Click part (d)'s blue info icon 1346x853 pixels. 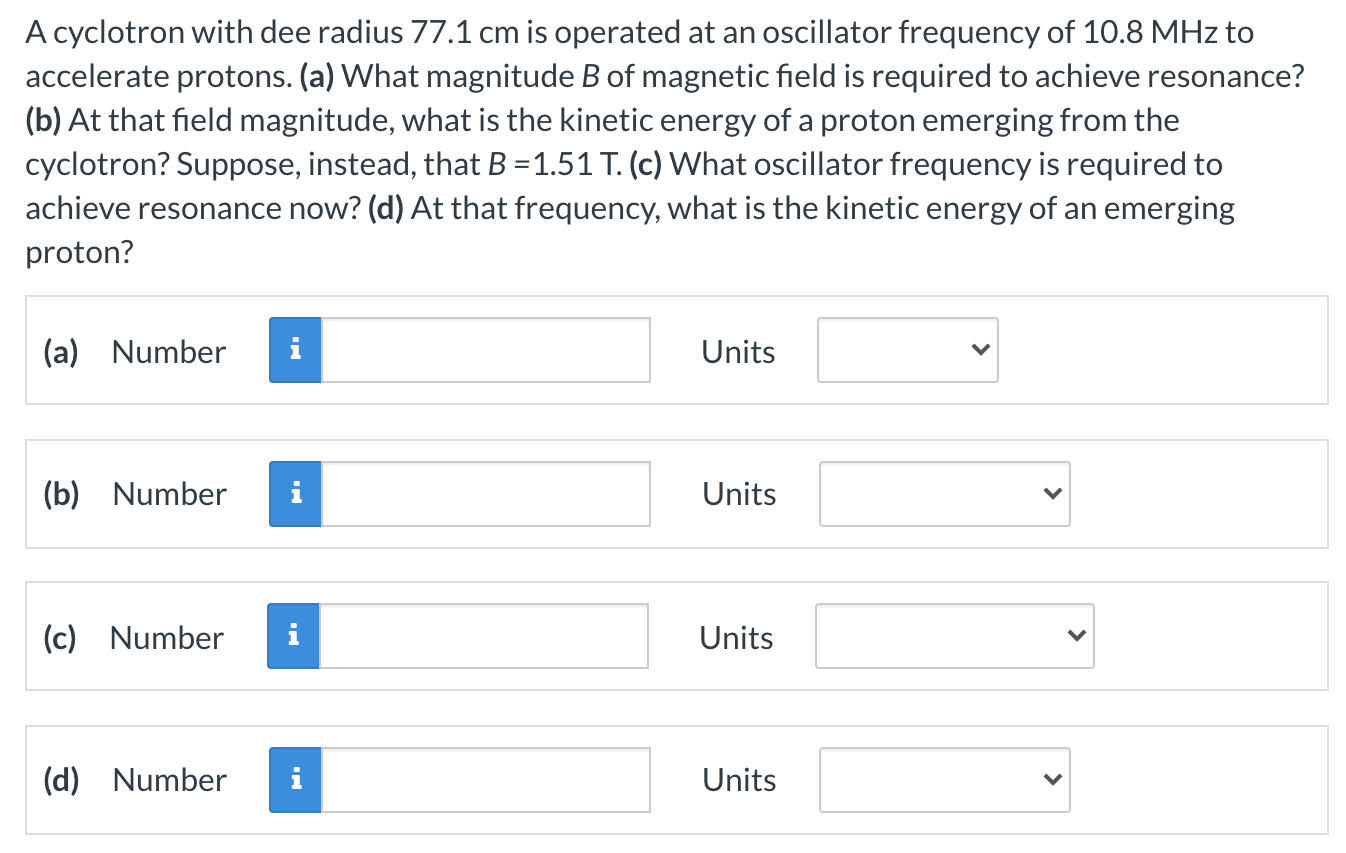(x=294, y=779)
